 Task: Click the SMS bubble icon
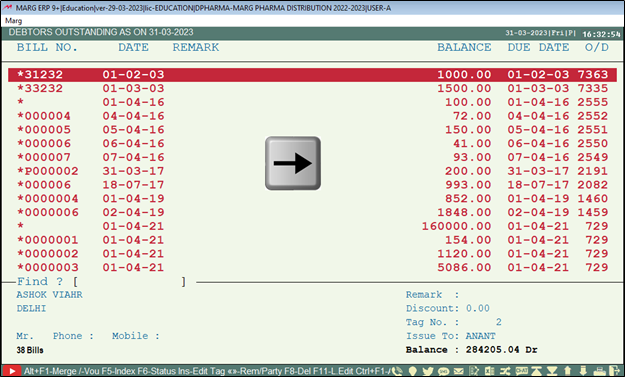pyautogui.click(x=443, y=371)
